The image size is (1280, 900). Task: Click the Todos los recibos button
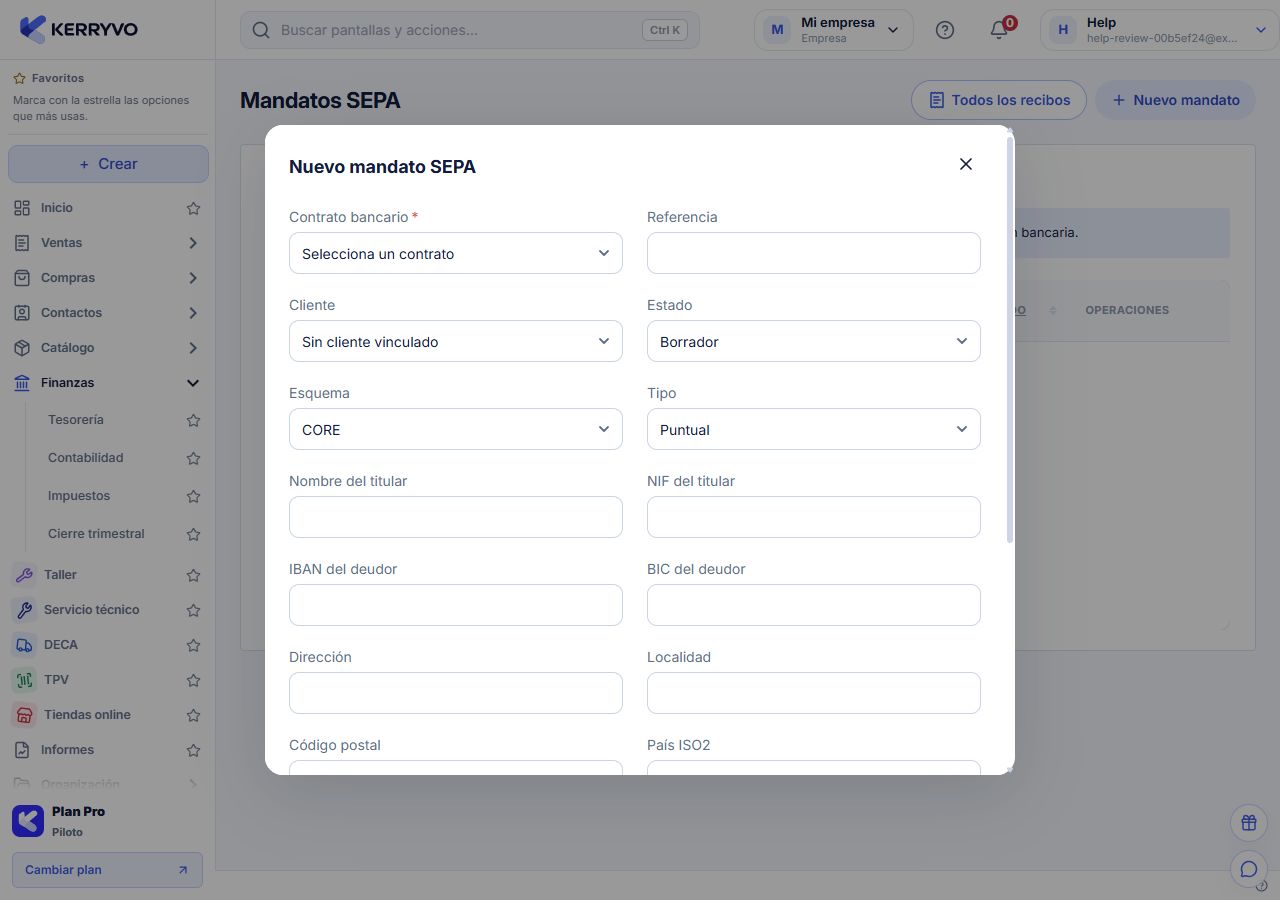tap(999, 100)
